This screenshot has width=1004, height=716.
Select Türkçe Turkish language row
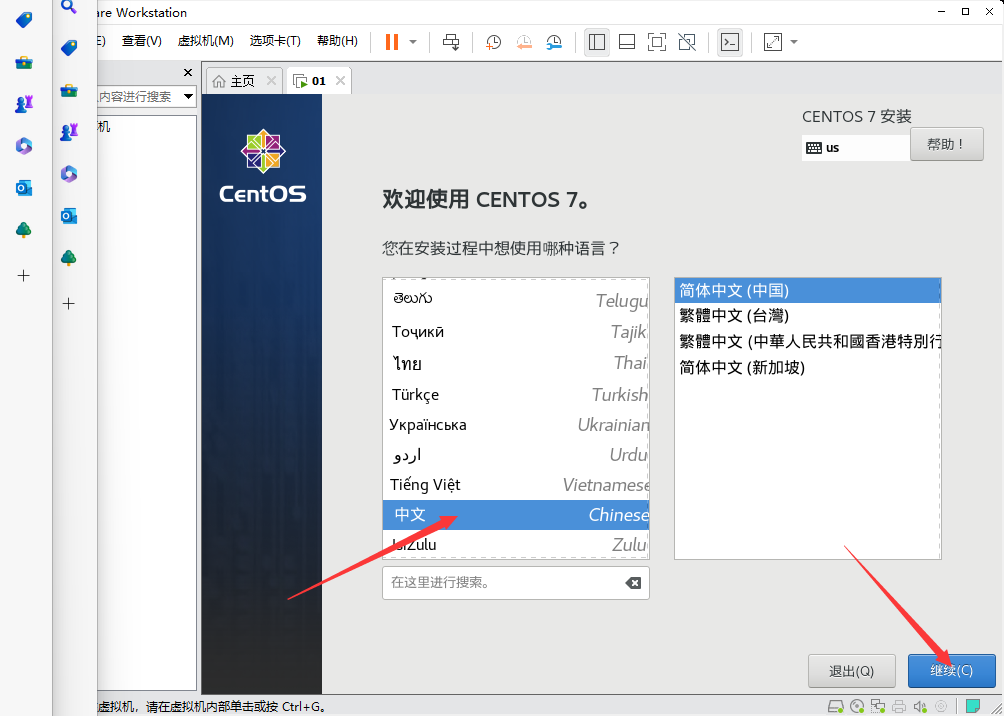point(516,395)
